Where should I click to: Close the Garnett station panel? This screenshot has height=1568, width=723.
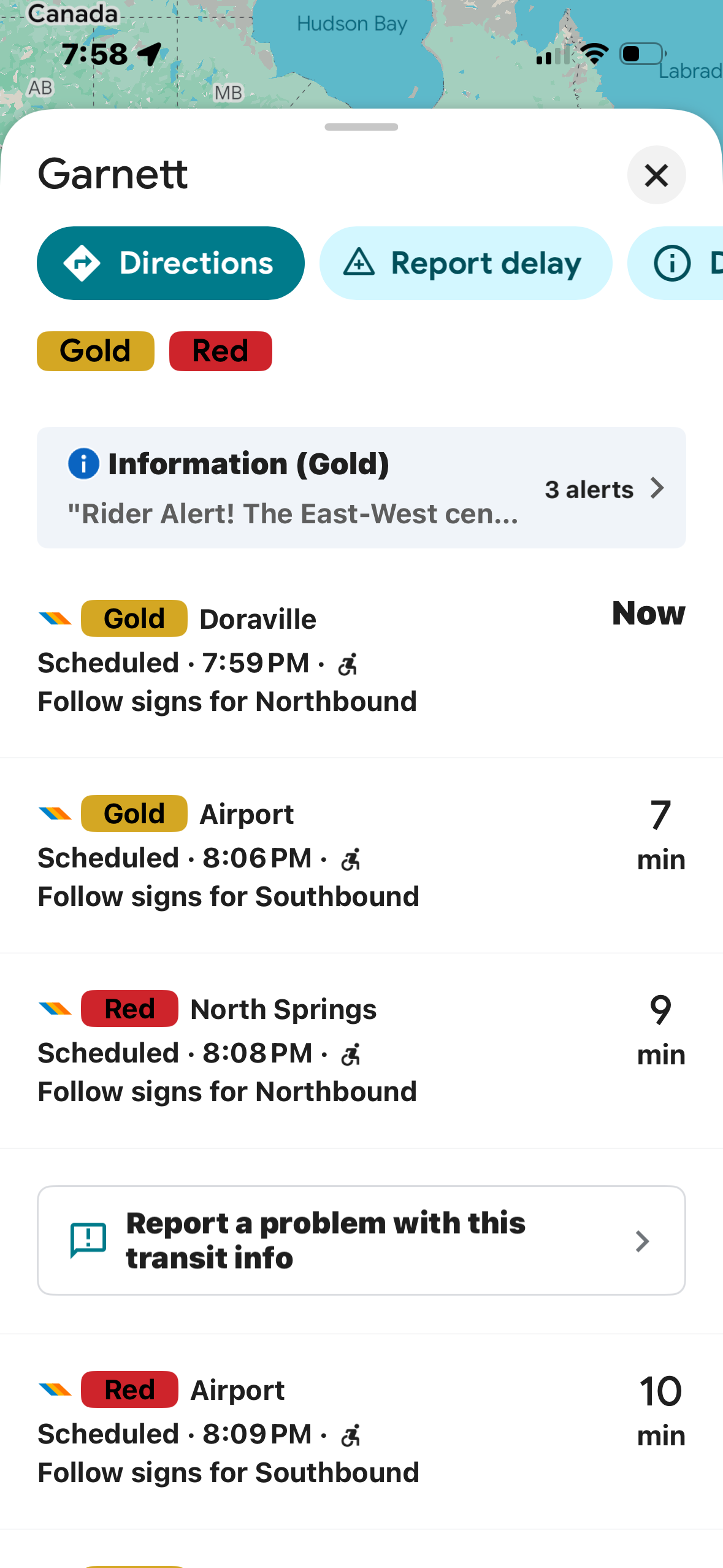[656, 175]
